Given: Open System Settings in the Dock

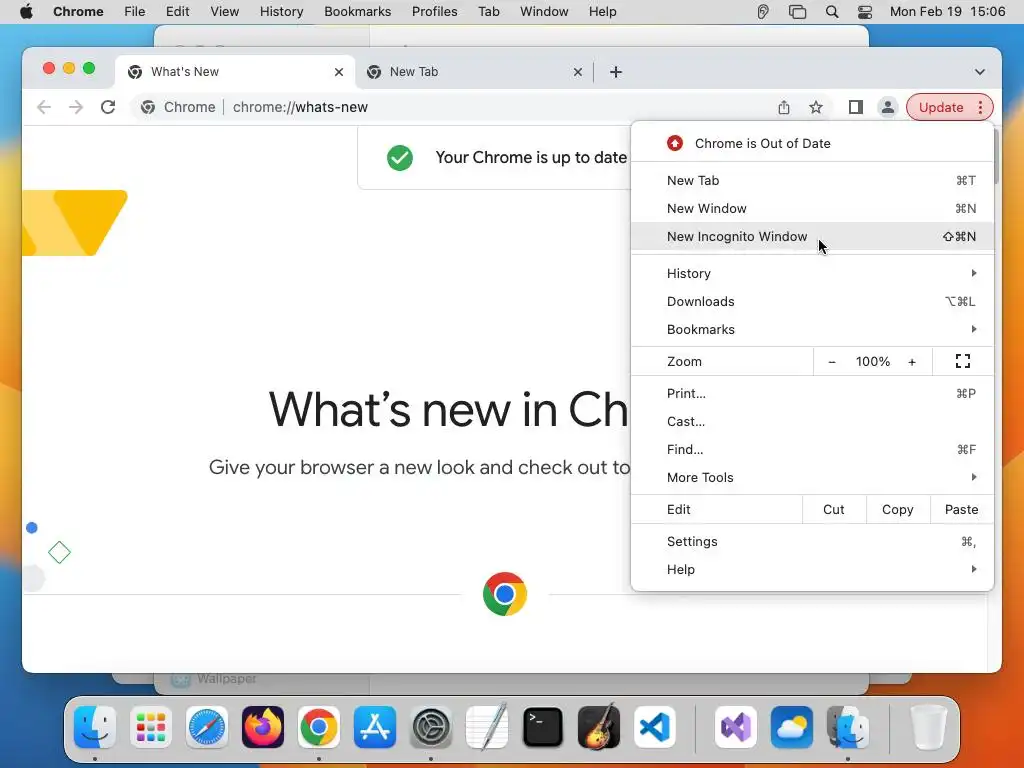Looking at the screenshot, I should (431, 727).
